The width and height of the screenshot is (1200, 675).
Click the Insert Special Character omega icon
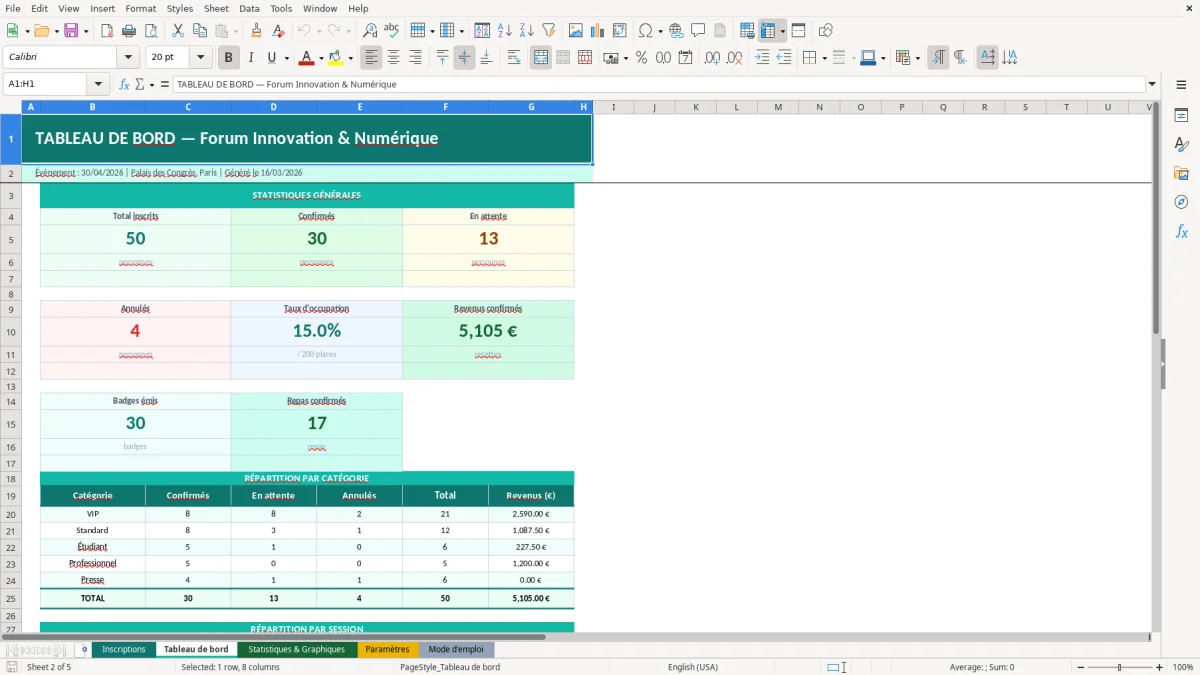[x=645, y=31]
